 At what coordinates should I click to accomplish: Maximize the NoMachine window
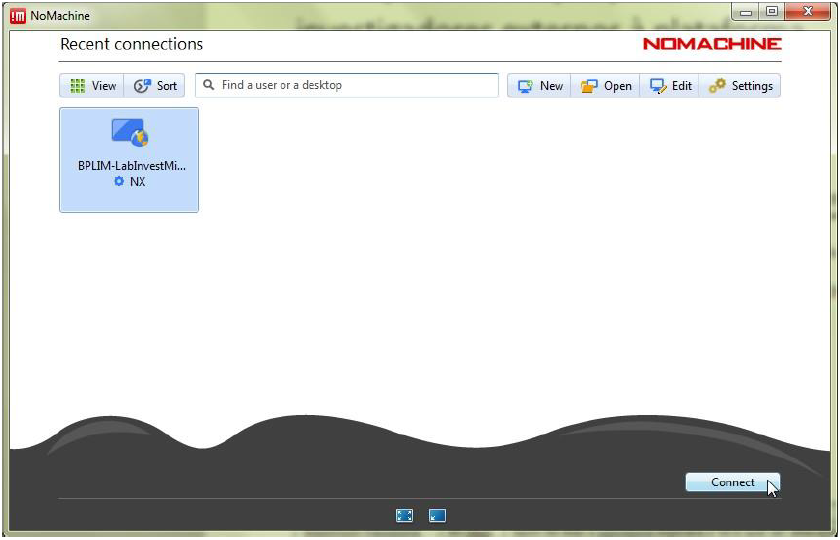(x=771, y=12)
